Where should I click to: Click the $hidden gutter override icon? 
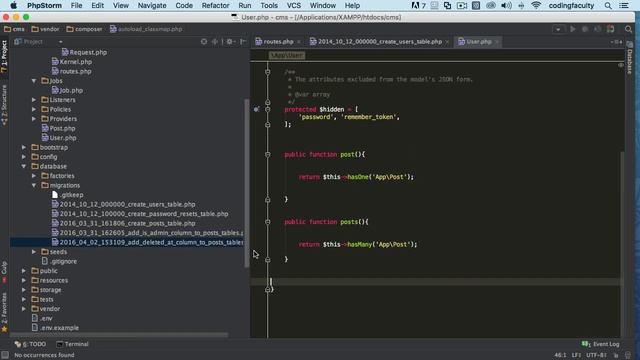256,109
